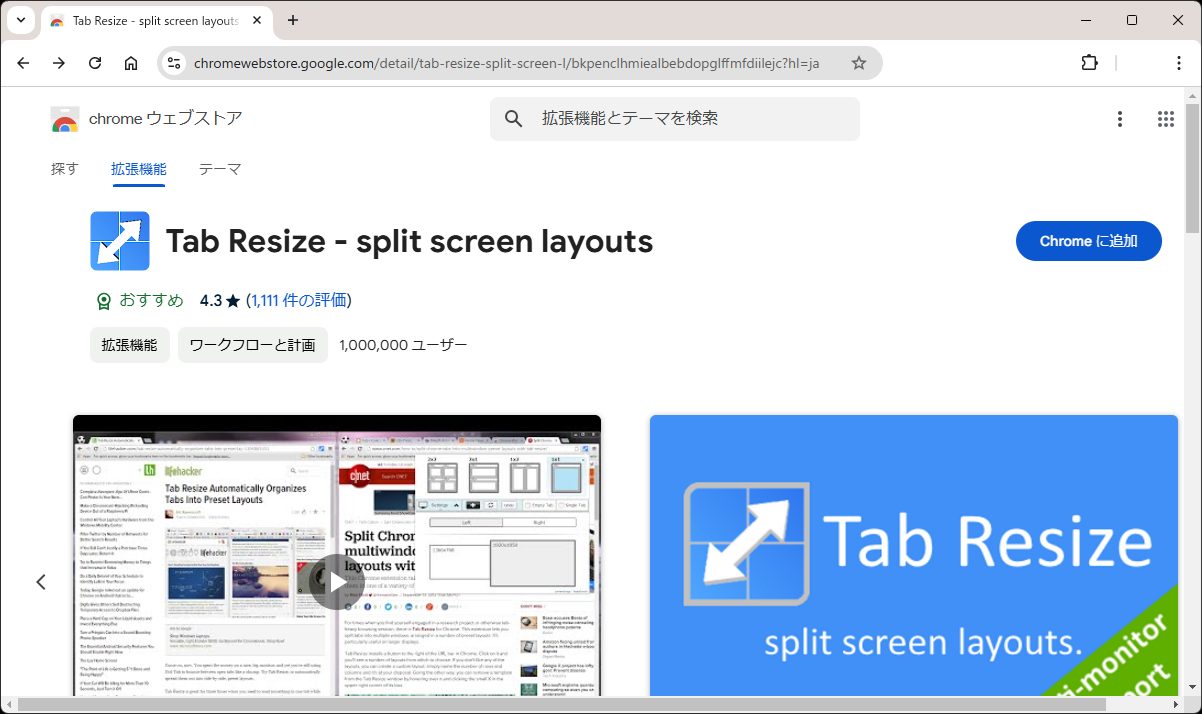Click the browser home icon
This screenshot has width=1202, height=714.
click(x=131, y=62)
